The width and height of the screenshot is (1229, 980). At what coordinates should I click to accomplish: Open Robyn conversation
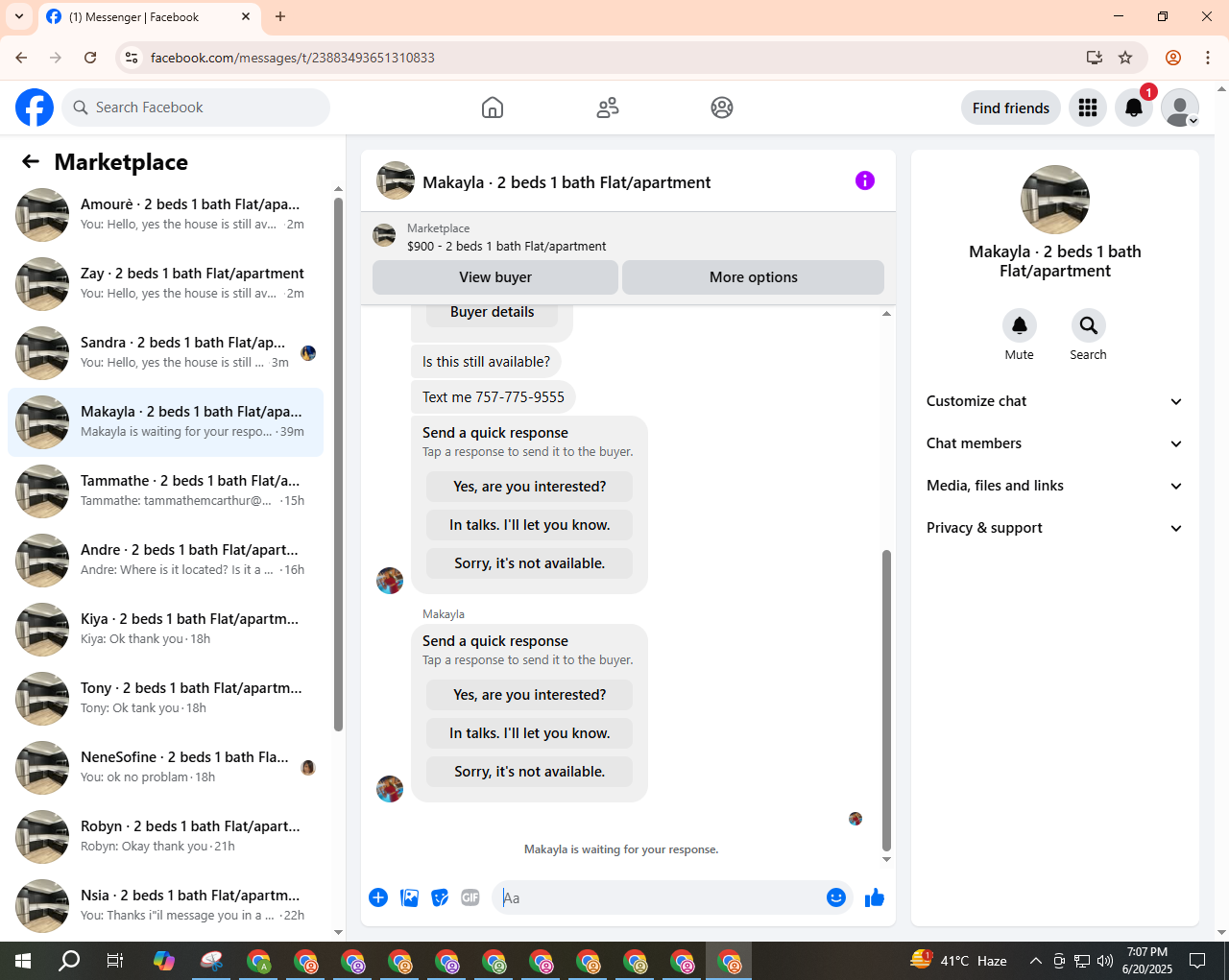[165, 837]
